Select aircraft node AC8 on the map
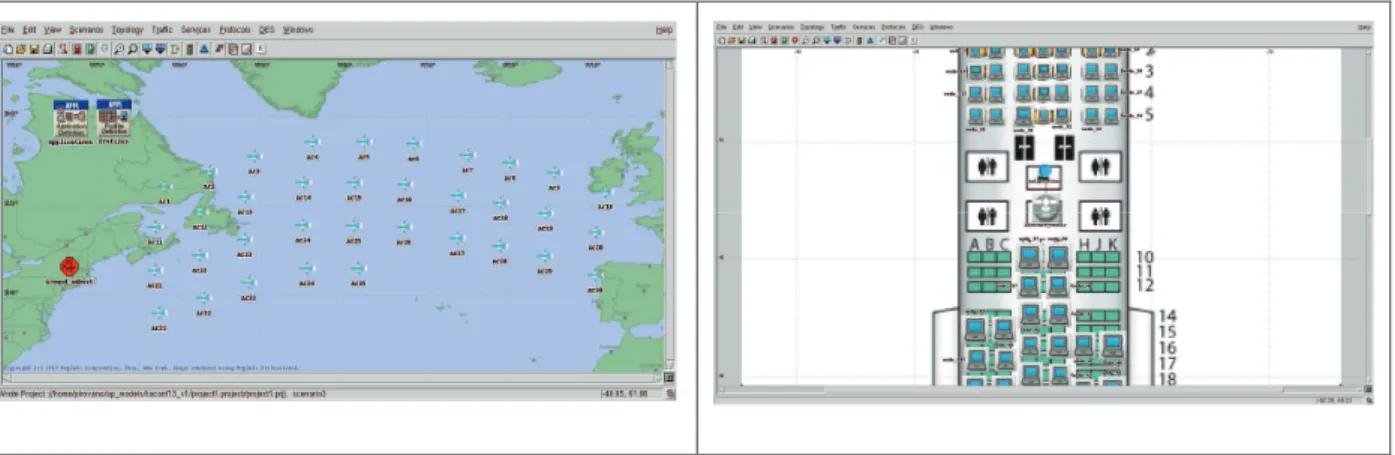The image size is (1395, 455). coord(510,164)
